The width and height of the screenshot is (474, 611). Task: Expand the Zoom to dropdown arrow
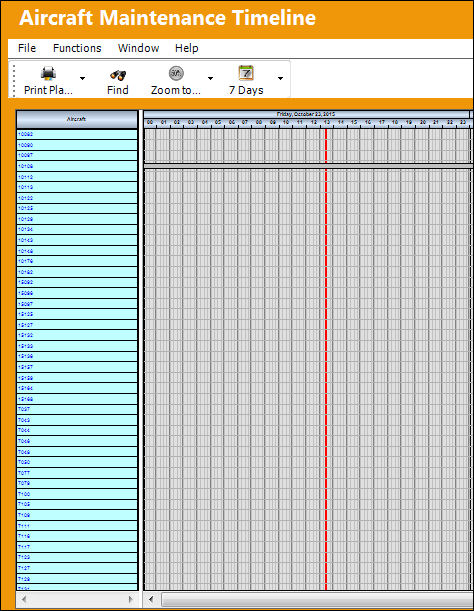click(210, 79)
